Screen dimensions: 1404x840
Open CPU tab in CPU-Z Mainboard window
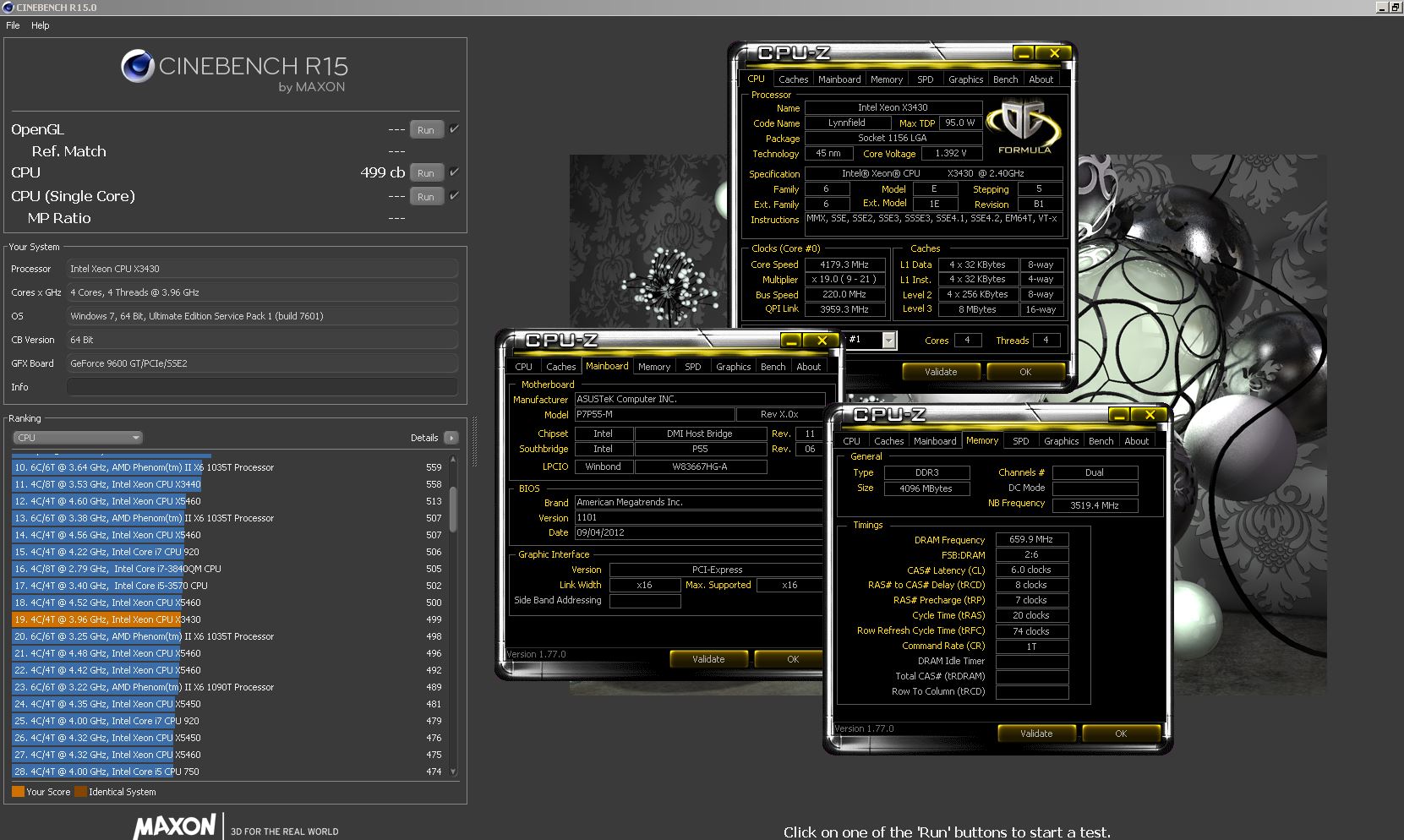[524, 367]
